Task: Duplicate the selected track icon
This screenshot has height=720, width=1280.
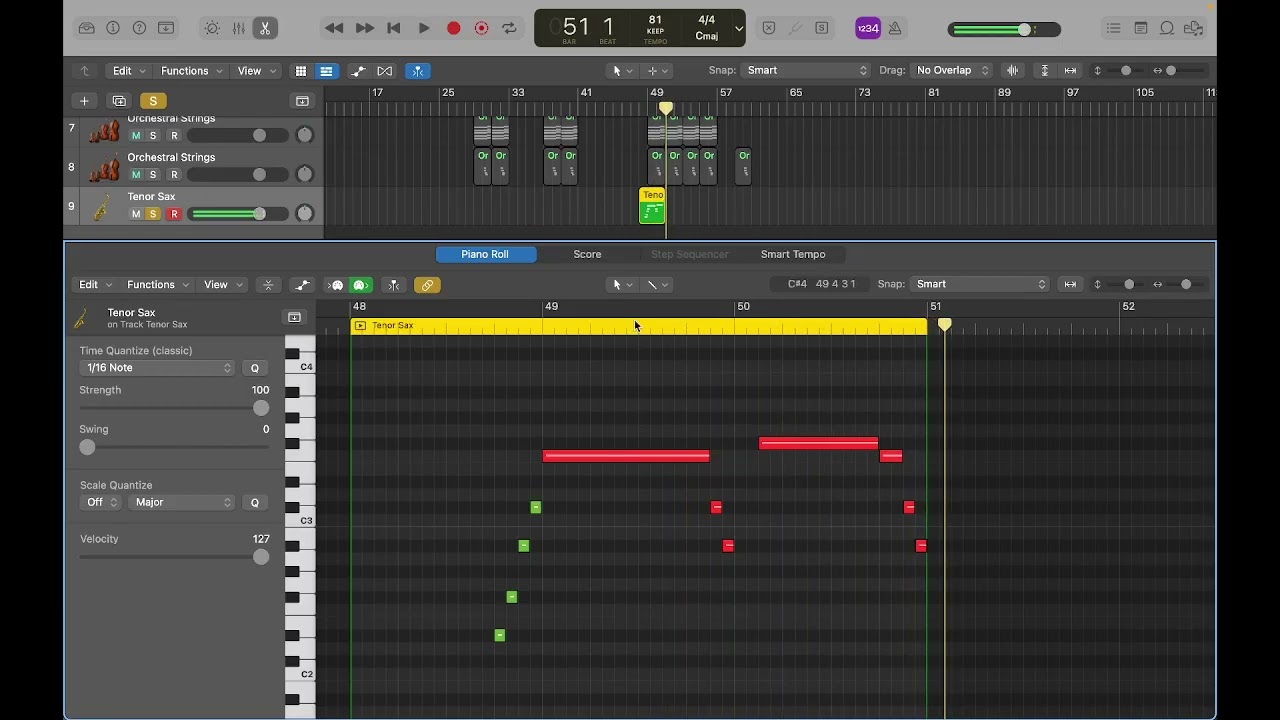Action: click(x=119, y=101)
